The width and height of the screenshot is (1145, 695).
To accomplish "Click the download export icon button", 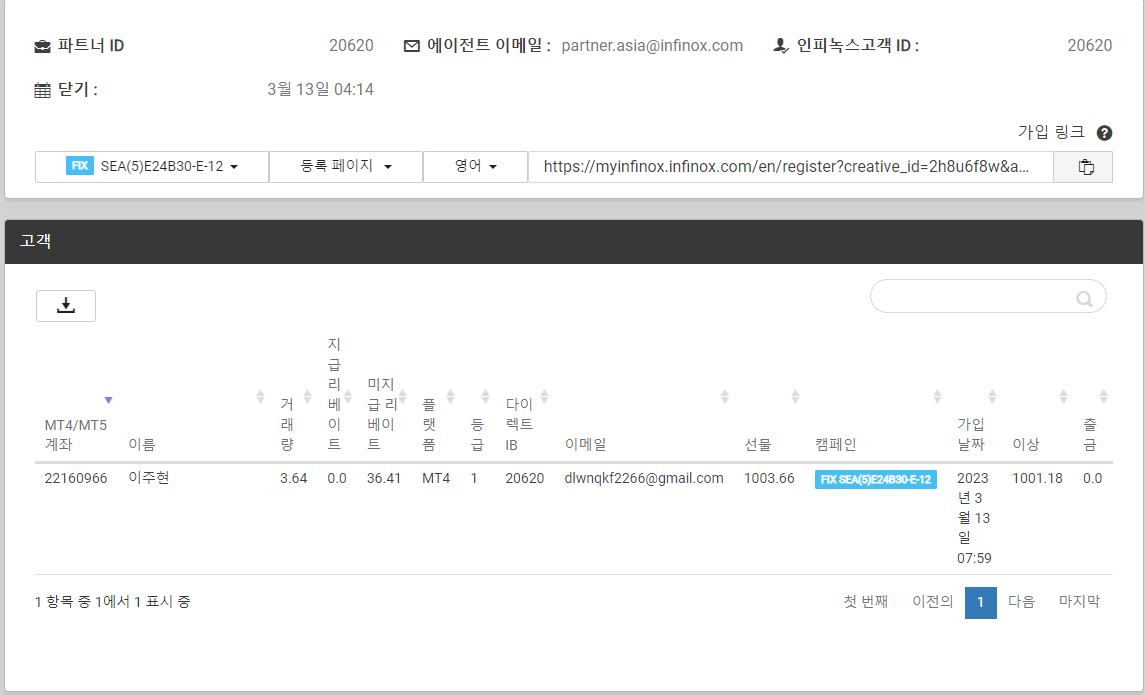I will 66,306.
